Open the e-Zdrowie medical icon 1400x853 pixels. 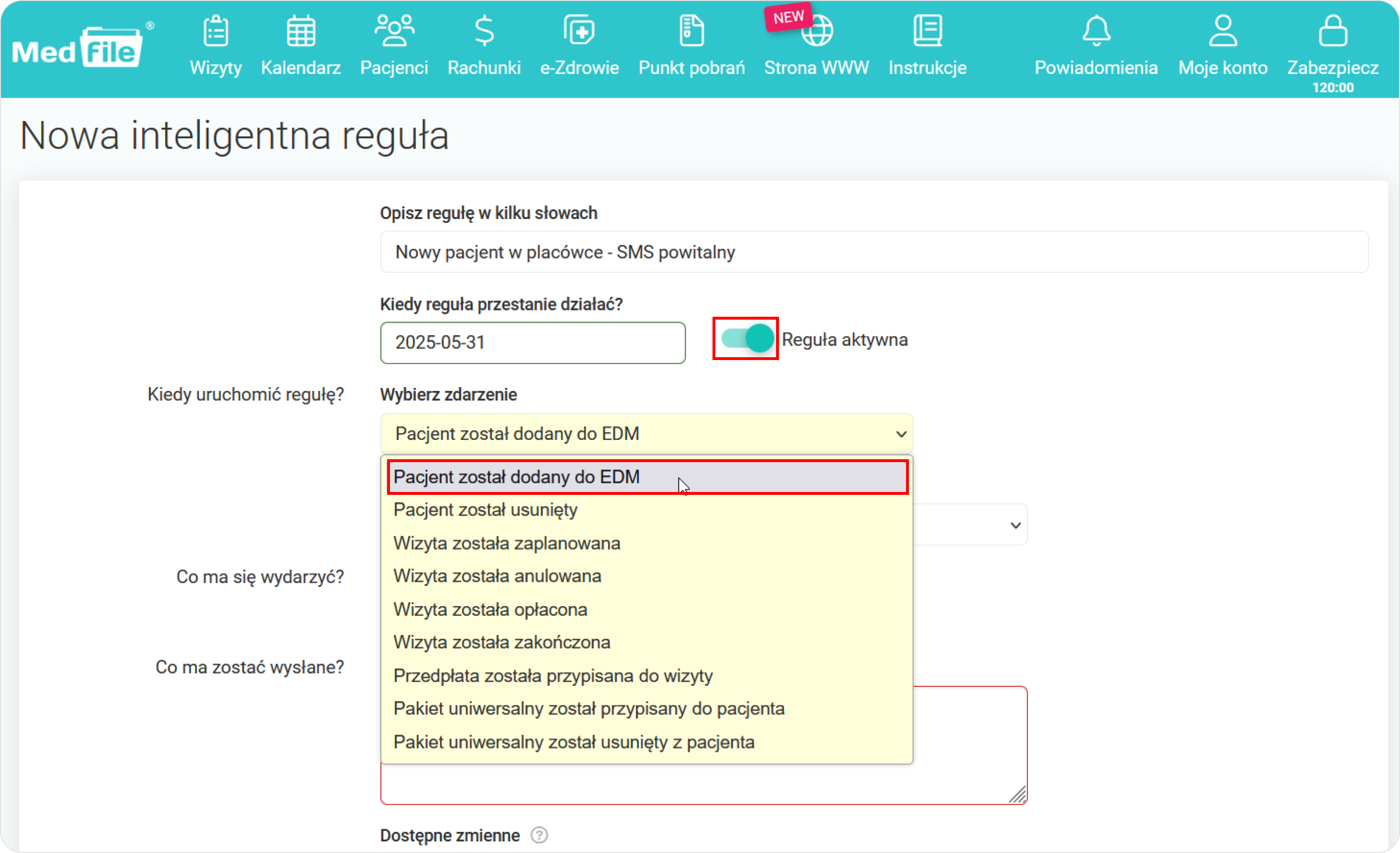[x=579, y=31]
